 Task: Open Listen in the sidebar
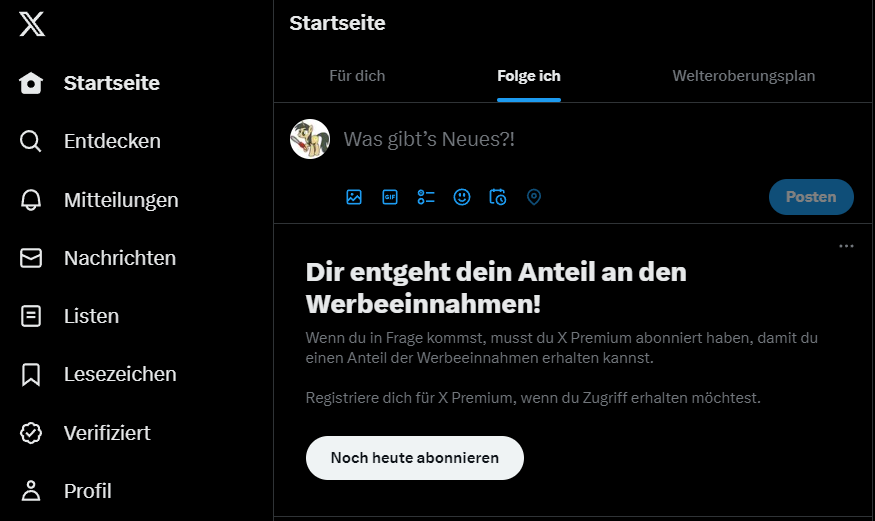(92, 316)
